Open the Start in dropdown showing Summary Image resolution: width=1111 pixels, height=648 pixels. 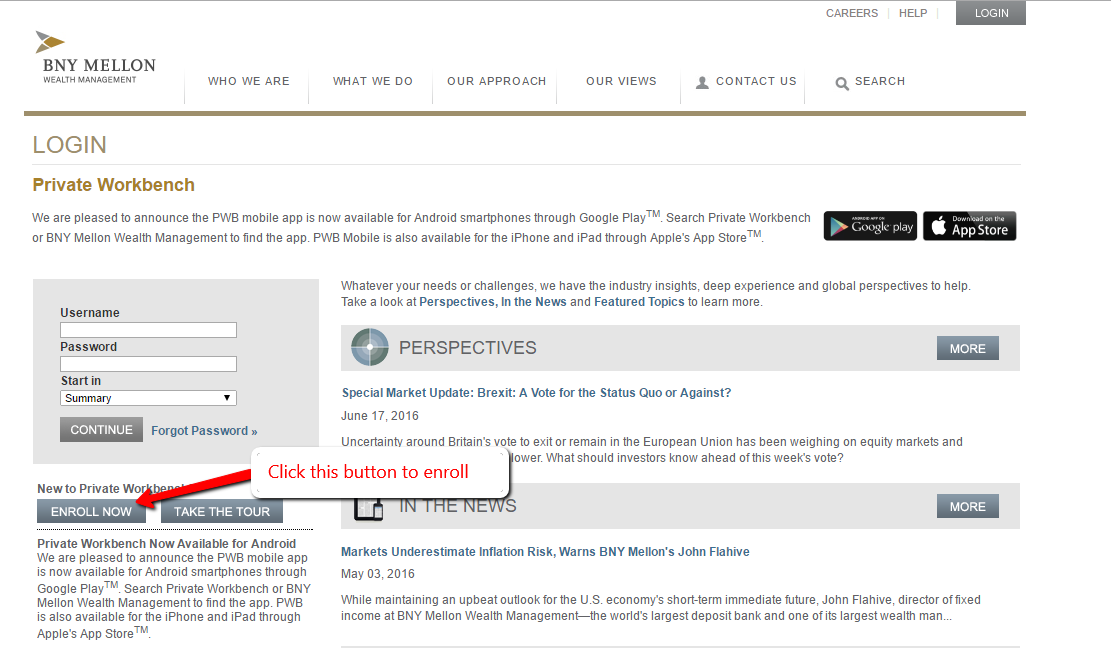click(147, 397)
